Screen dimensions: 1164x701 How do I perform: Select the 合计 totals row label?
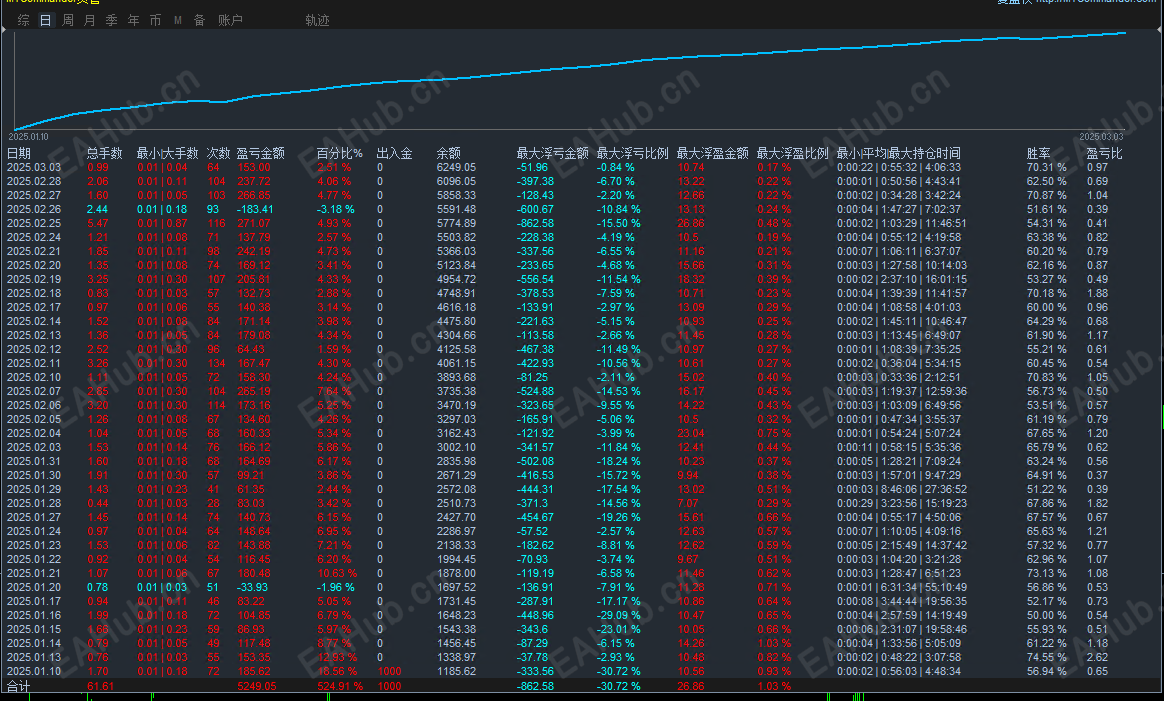[x=19, y=686]
